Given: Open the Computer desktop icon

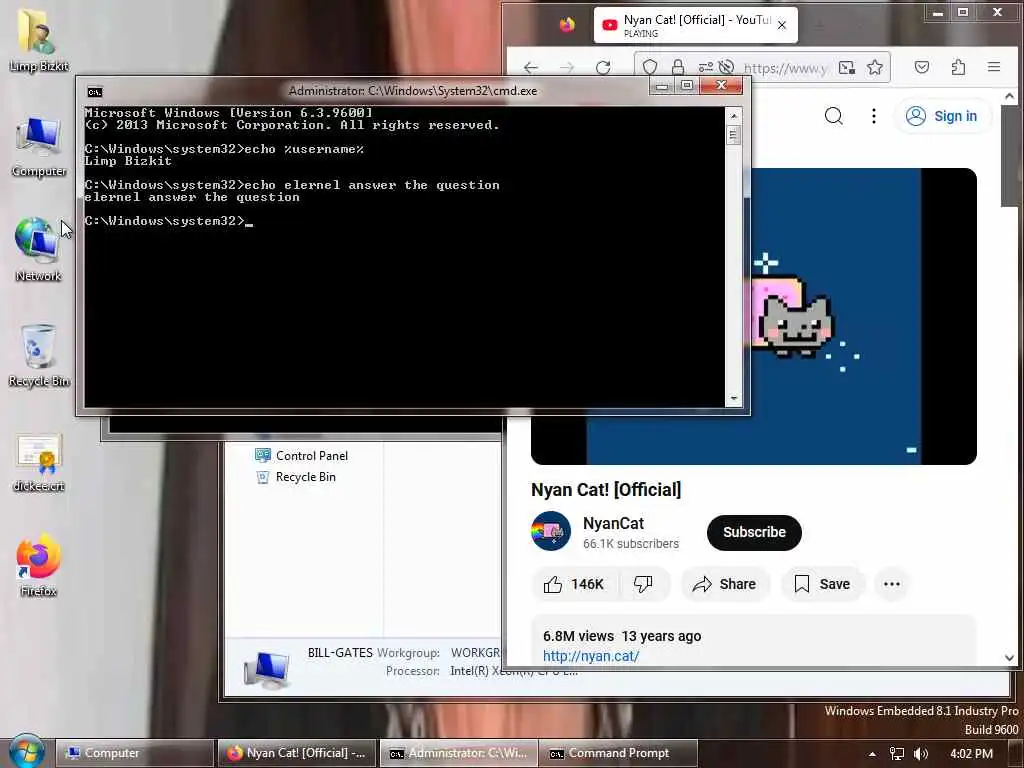Looking at the screenshot, I should [x=39, y=146].
